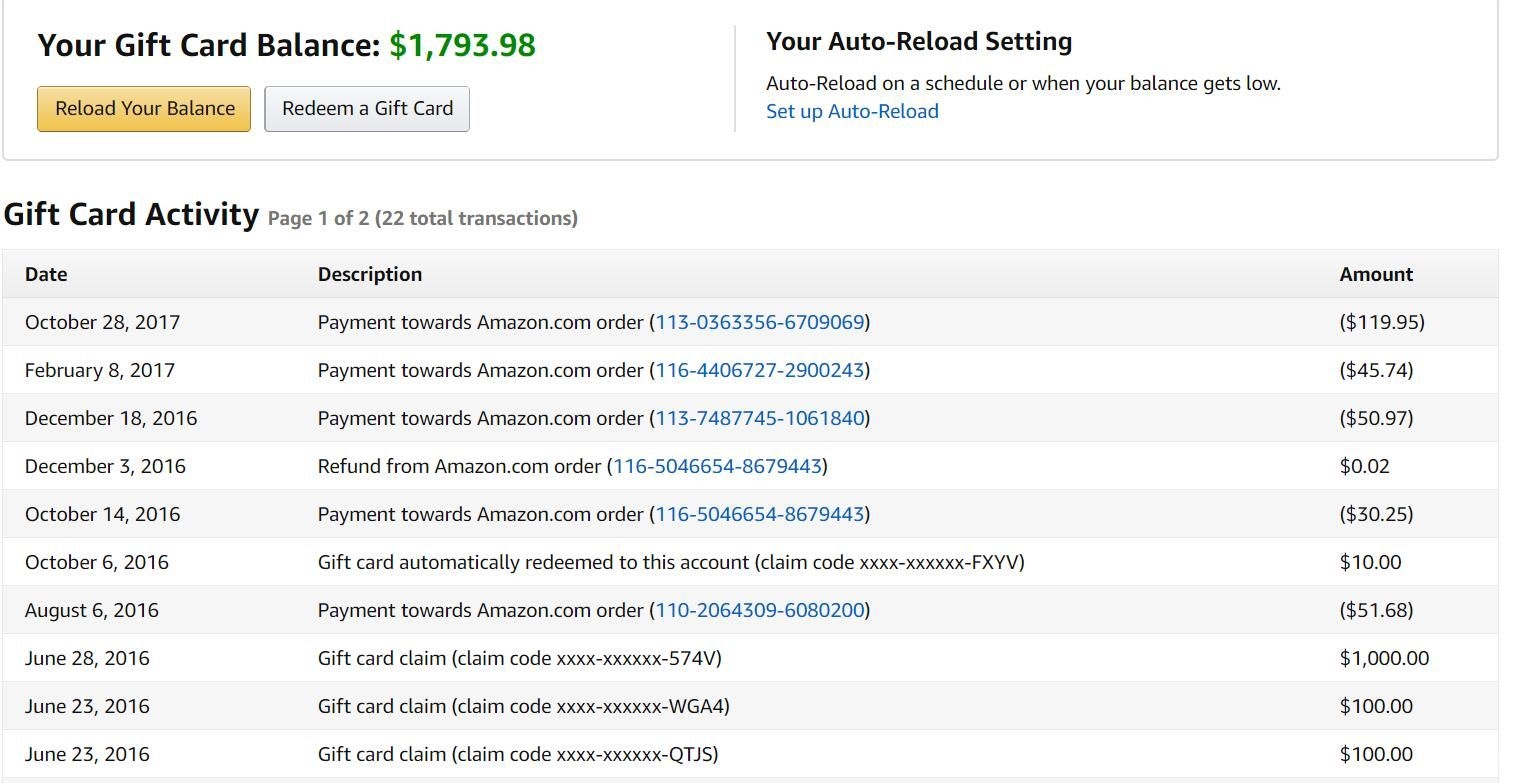The width and height of the screenshot is (1537, 783).
Task: Select the $0.02 refund amount
Action: point(1364,466)
